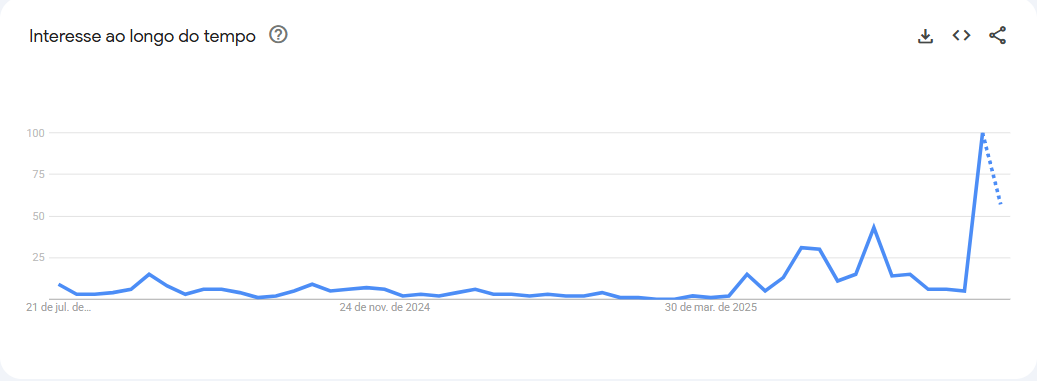1037x381 pixels.
Task: Click the share icon
Action: 997,36
